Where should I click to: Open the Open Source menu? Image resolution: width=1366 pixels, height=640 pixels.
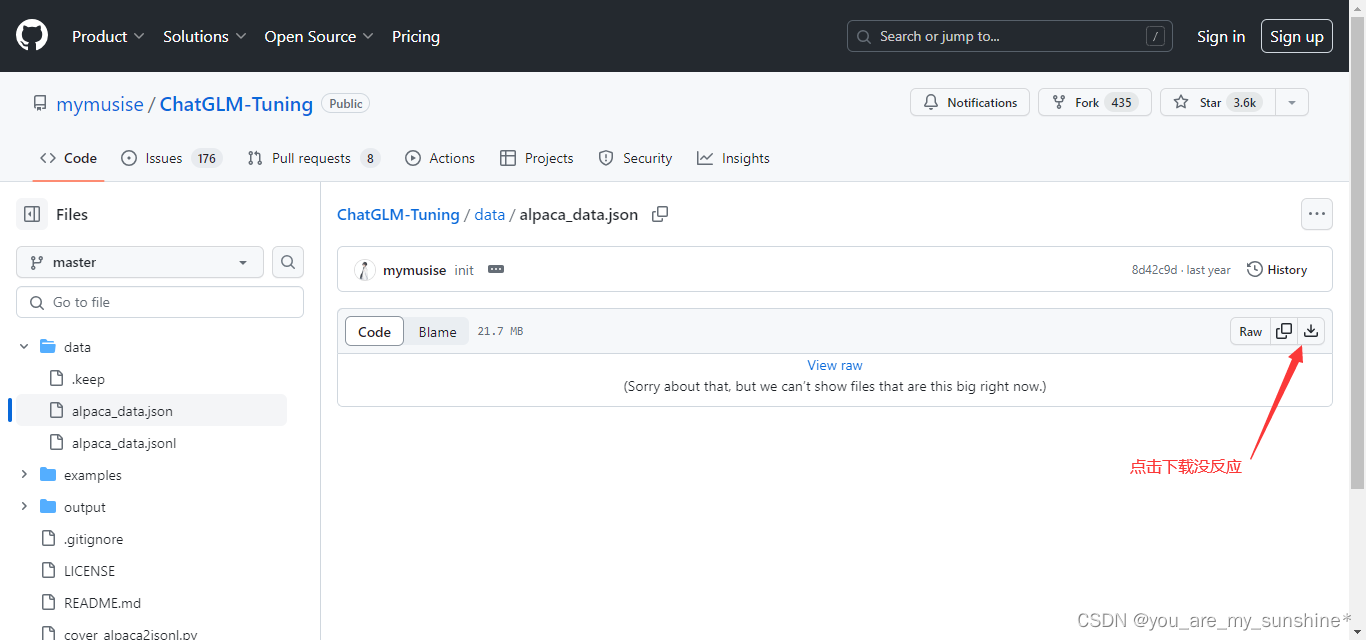(319, 36)
